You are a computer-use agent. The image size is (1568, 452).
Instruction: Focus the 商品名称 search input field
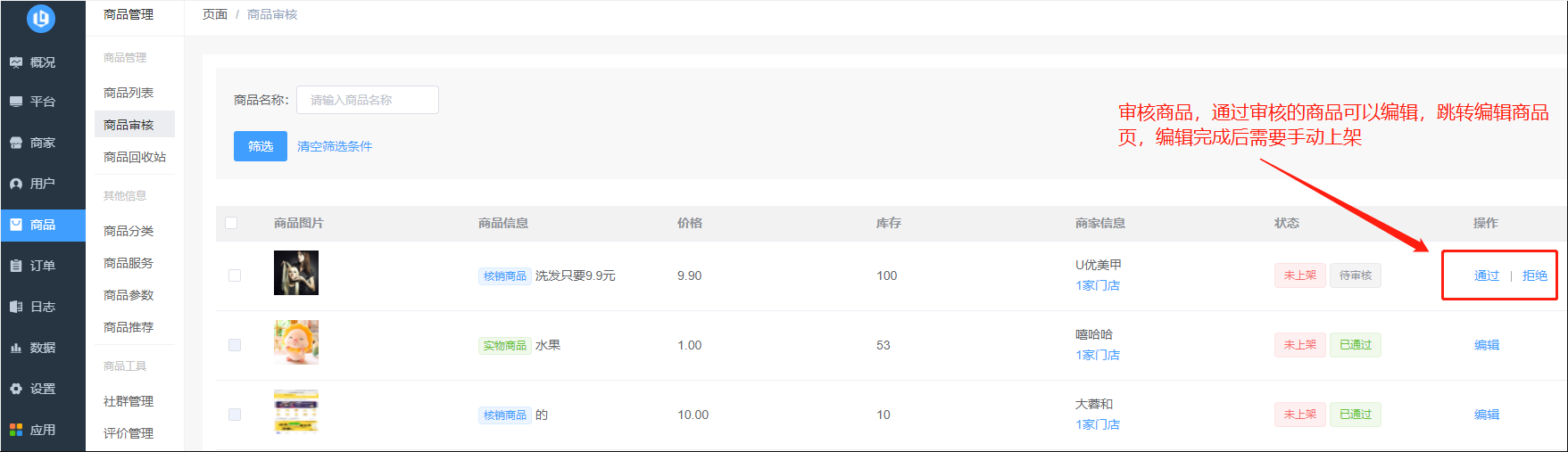point(368,100)
